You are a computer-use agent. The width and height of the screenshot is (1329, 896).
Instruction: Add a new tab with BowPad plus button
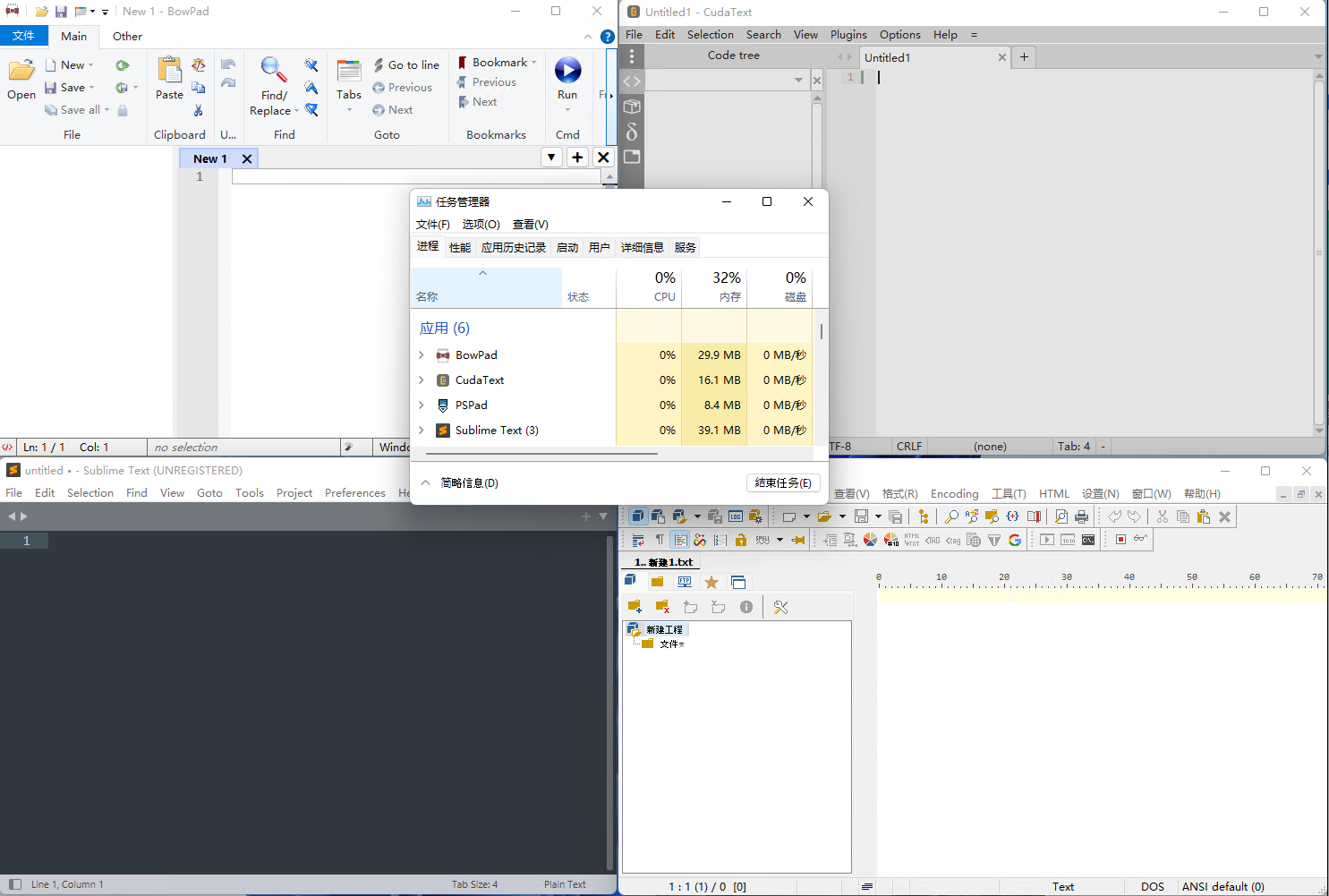pos(577,158)
